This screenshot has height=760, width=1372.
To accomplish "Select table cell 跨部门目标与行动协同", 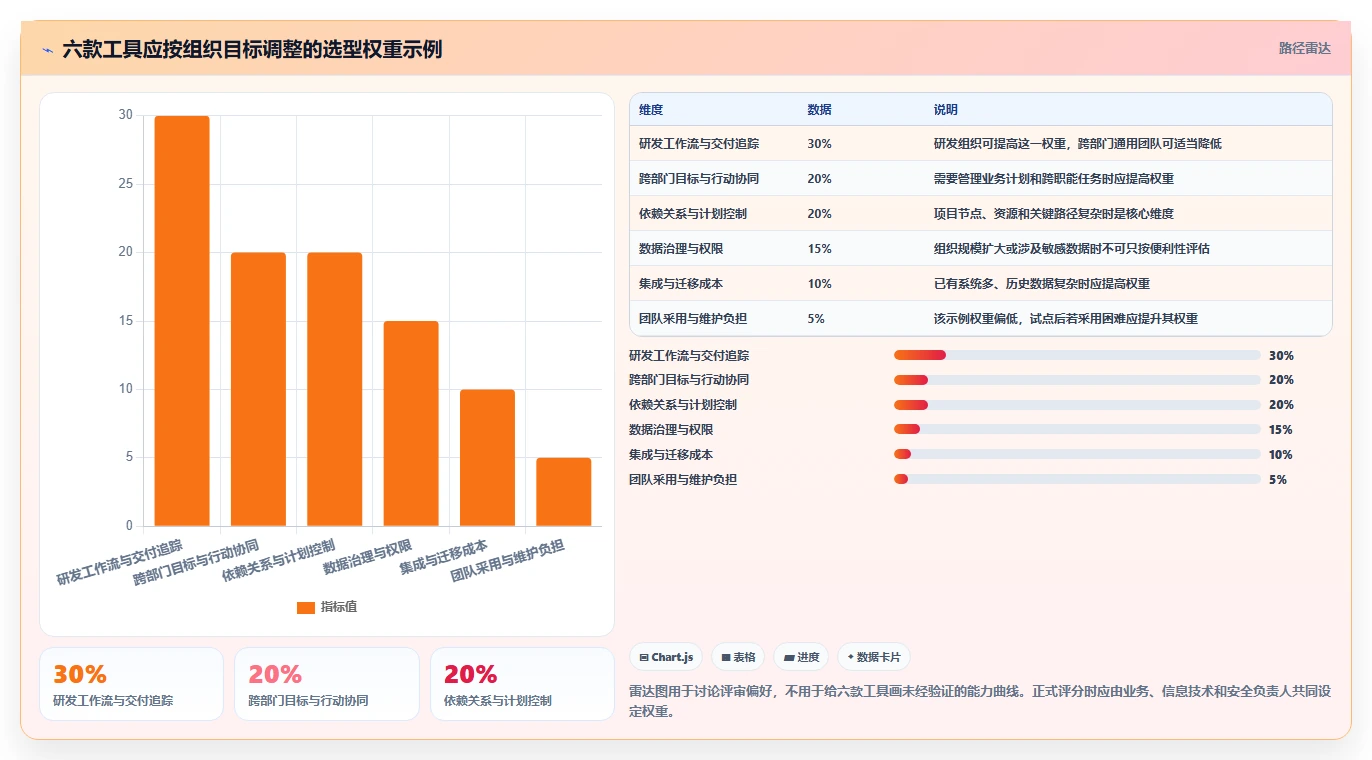I will [x=699, y=179].
